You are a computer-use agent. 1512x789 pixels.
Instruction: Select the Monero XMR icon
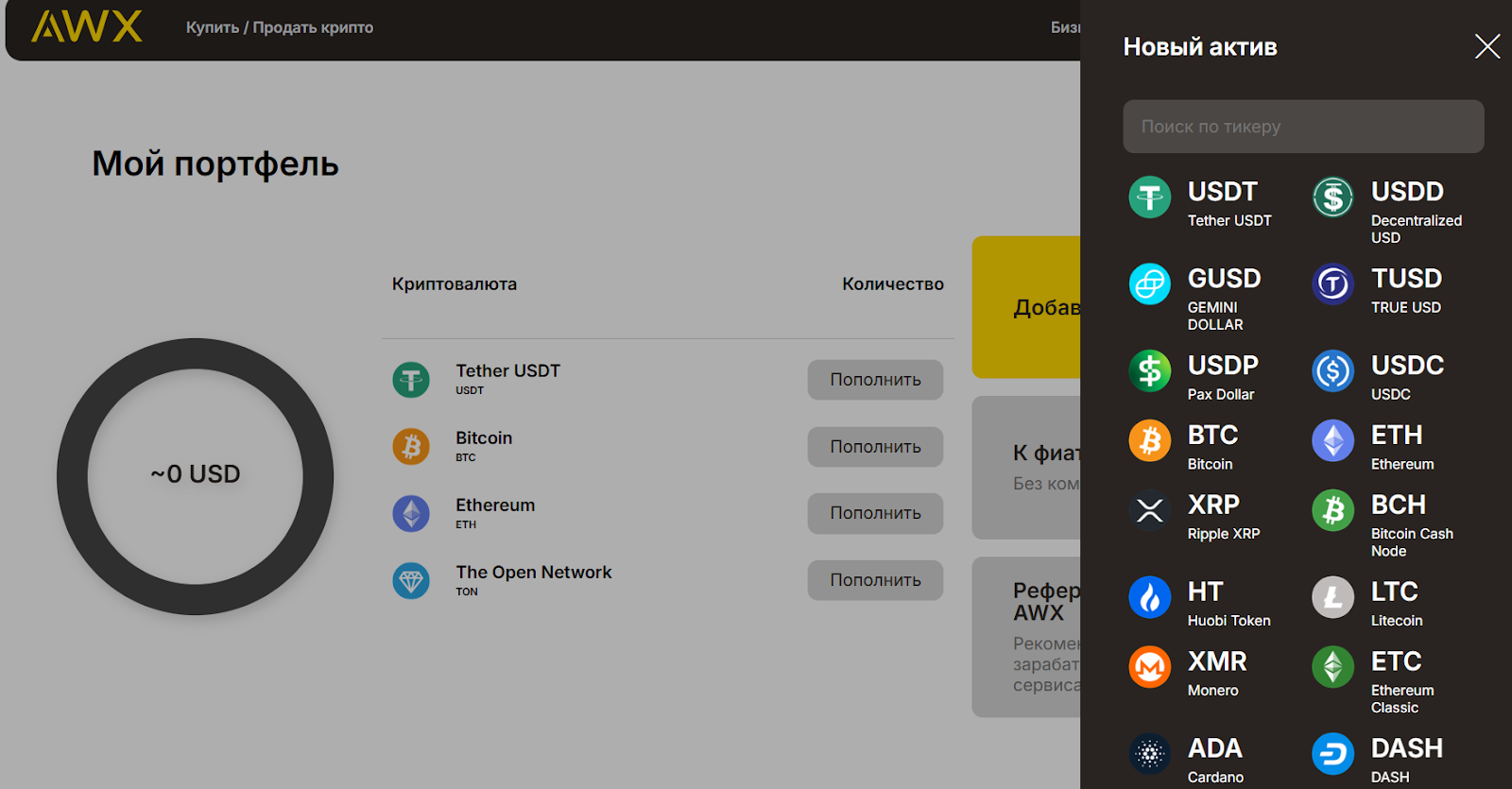click(x=1149, y=667)
